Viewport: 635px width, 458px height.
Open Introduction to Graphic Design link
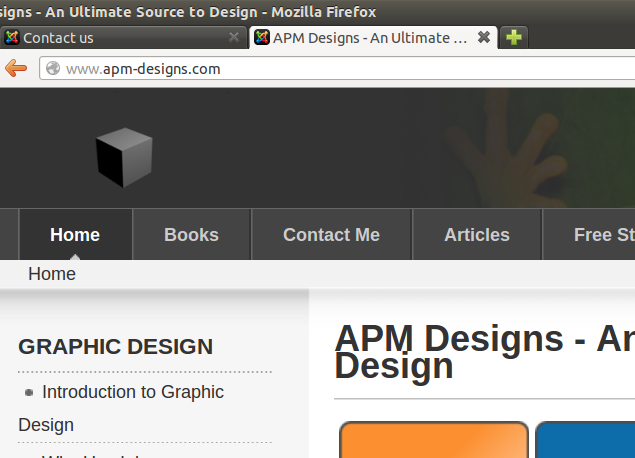pos(121,408)
